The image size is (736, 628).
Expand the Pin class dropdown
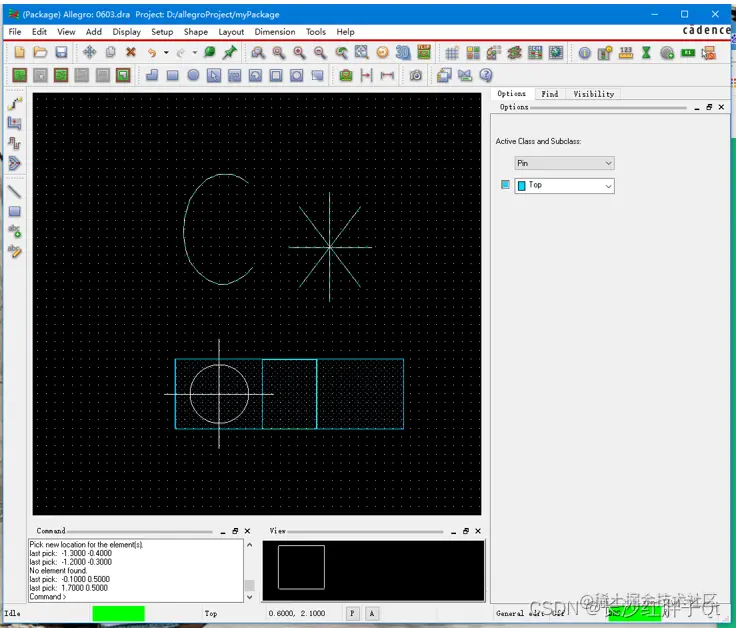pos(564,163)
